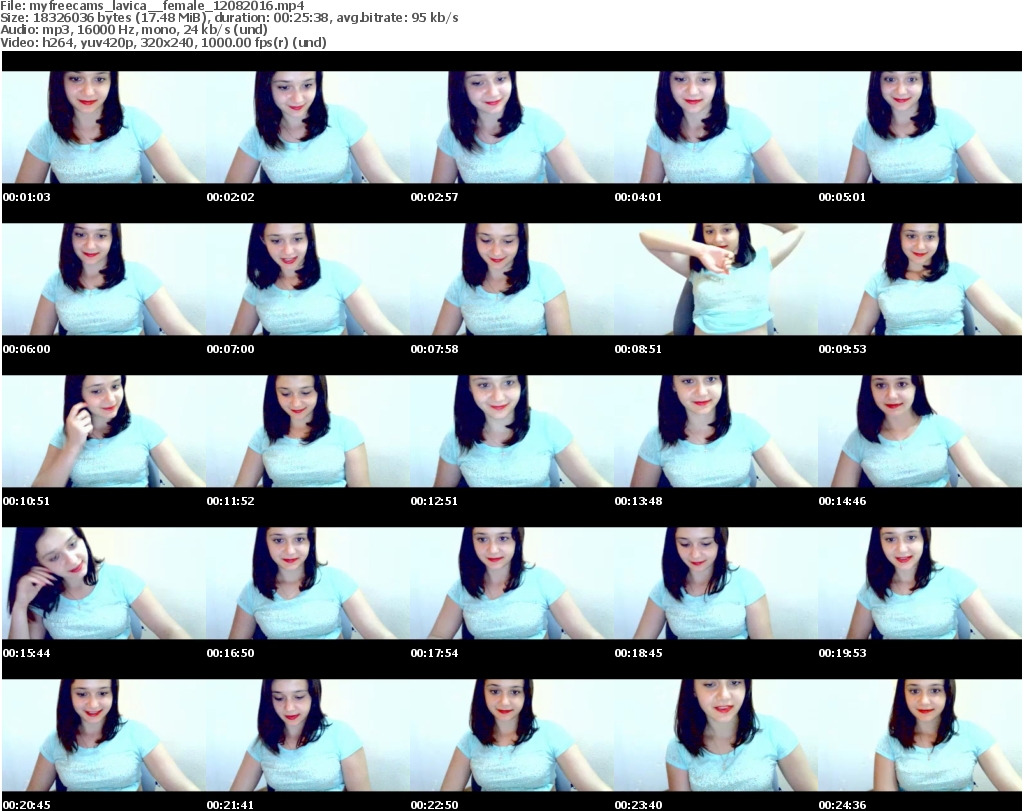
Task: Select the time caption '00:14:46'
Action: point(842,501)
